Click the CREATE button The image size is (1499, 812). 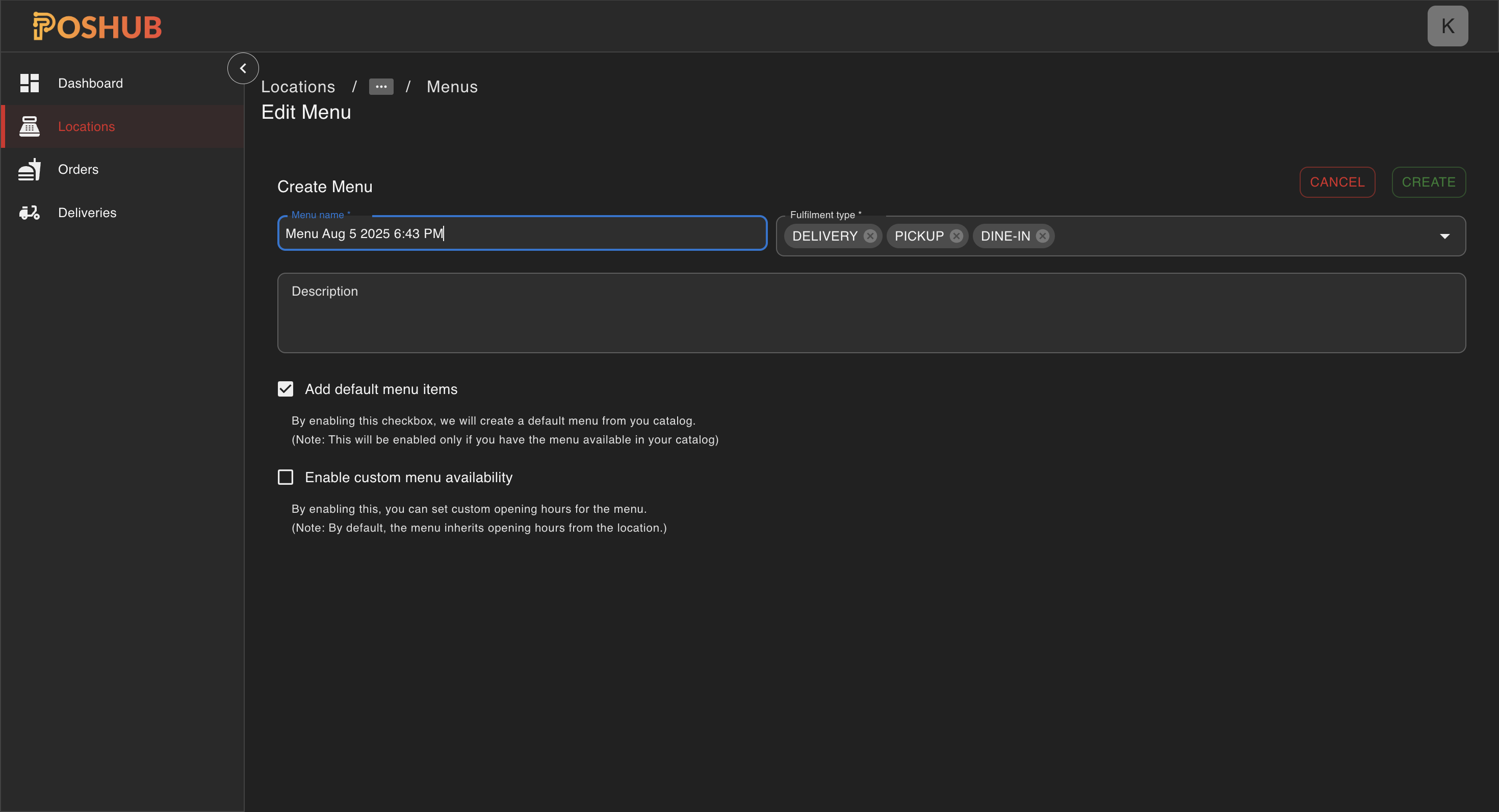coord(1428,181)
